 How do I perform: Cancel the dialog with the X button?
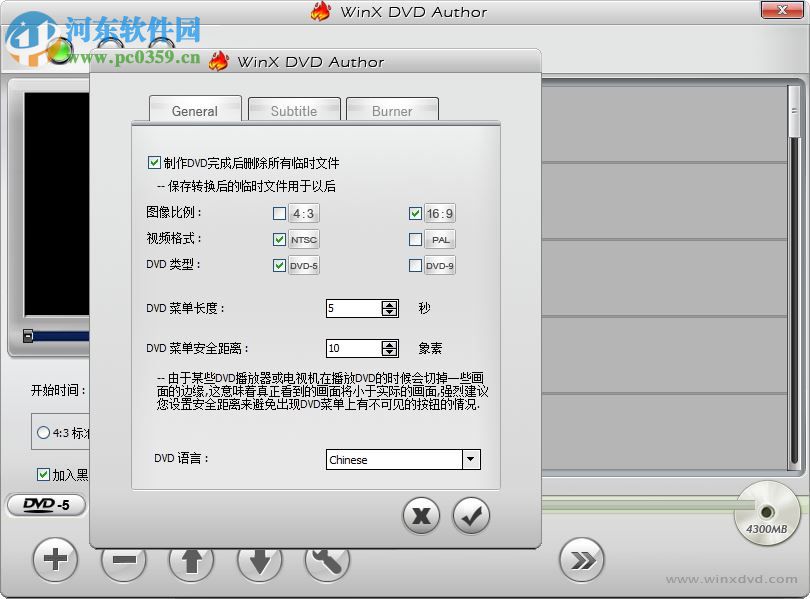coord(420,516)
